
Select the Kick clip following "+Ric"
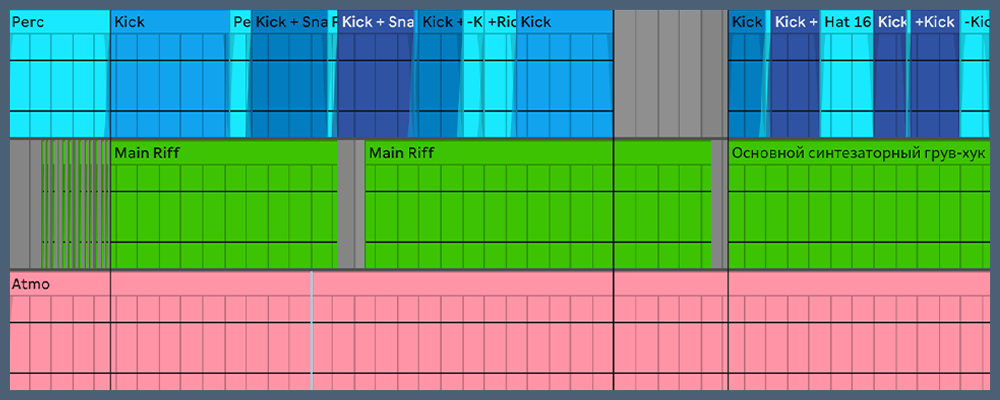coord(564,73)
